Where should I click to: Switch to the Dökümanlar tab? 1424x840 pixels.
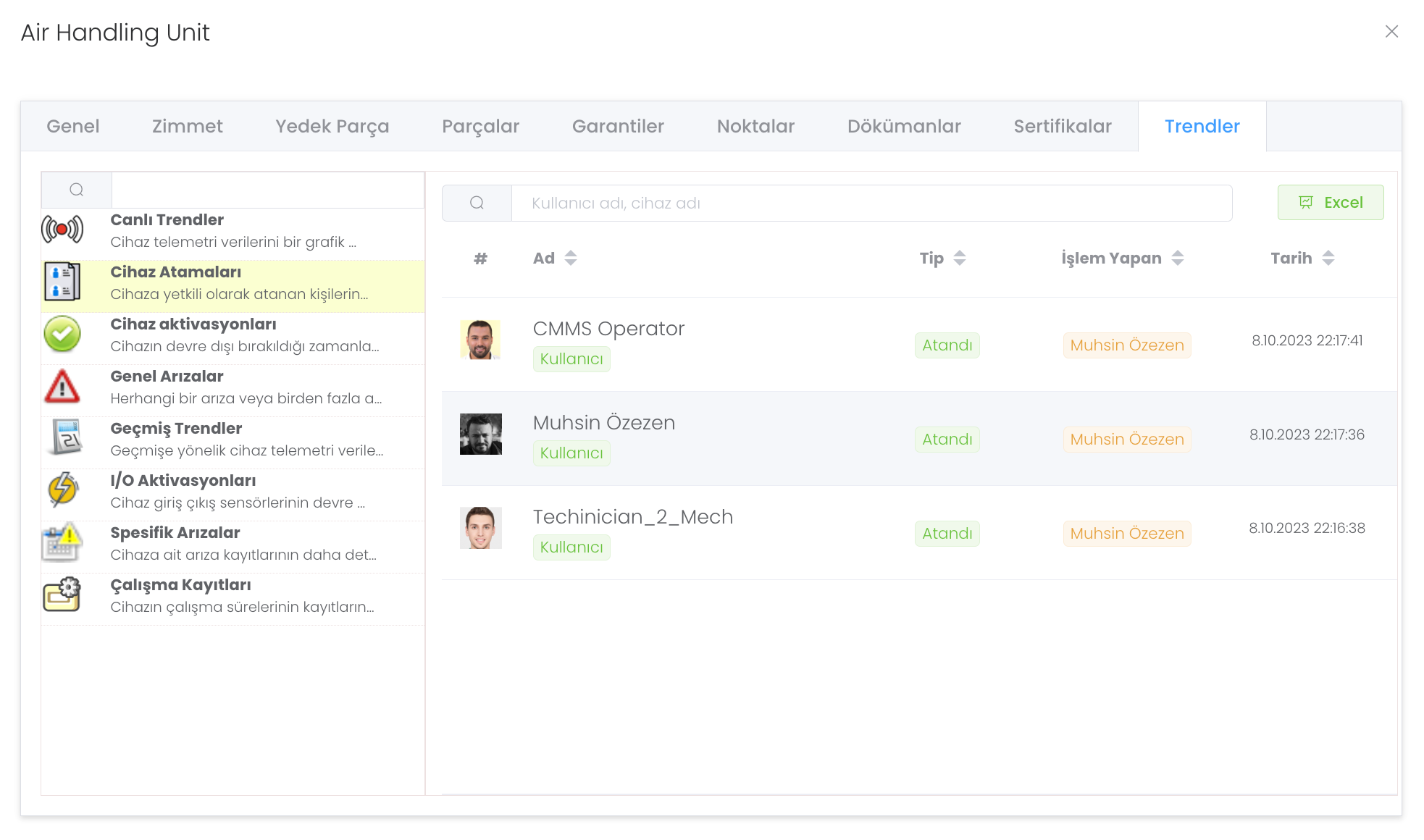[x=904, y=127]
